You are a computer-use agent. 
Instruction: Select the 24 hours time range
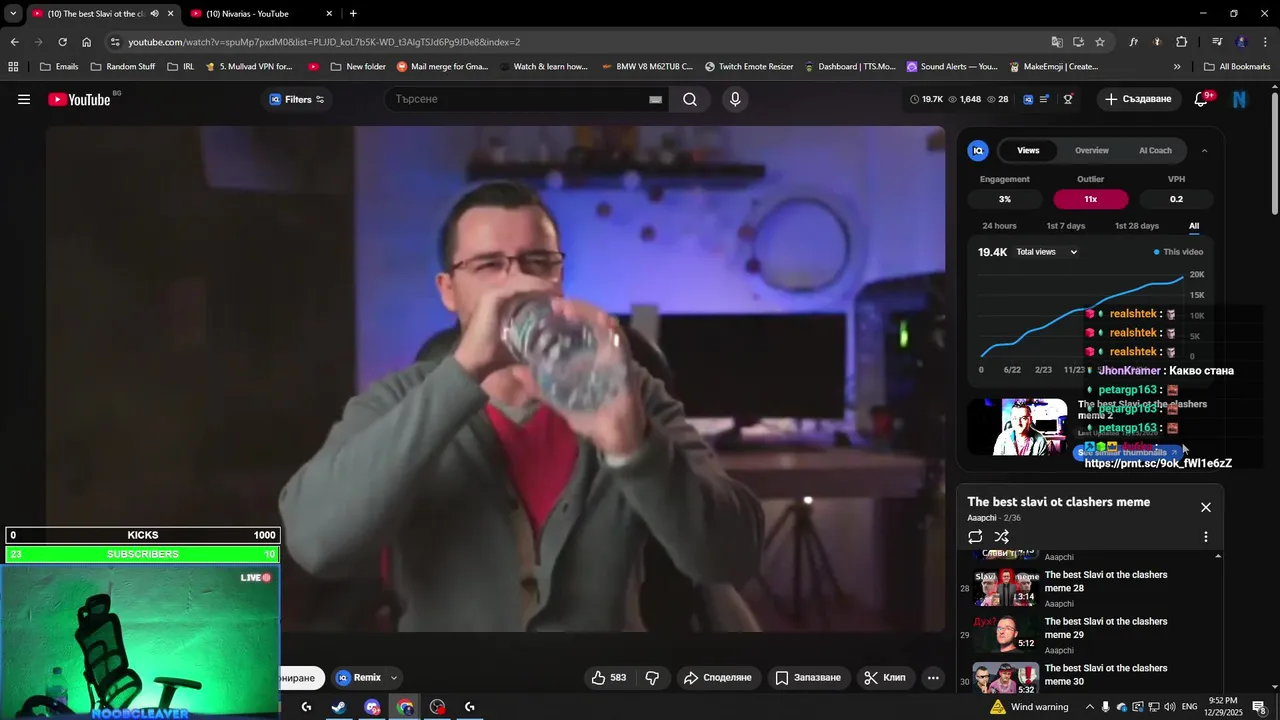999,226
